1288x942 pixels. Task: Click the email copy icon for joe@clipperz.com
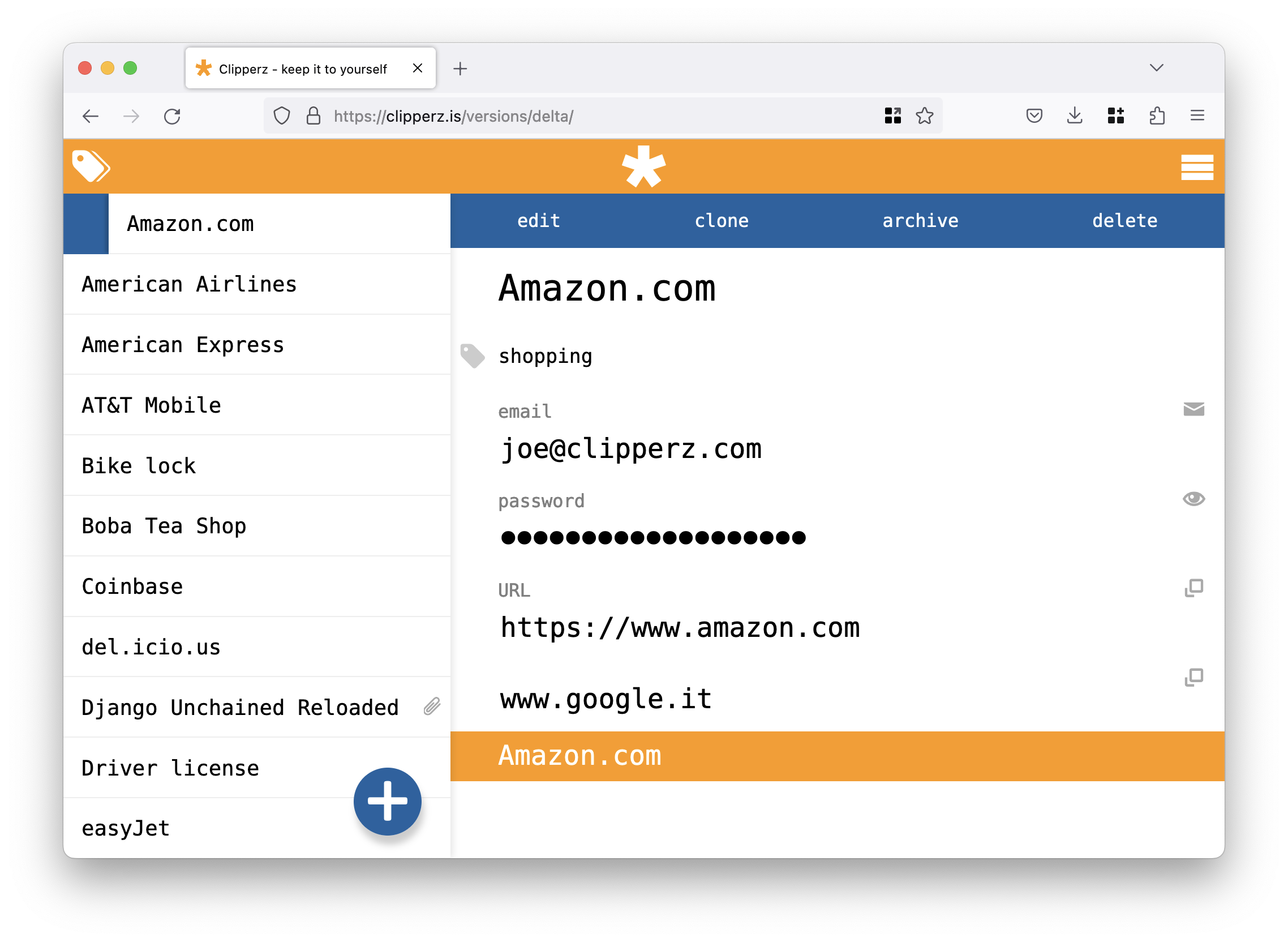[1192, 410]
